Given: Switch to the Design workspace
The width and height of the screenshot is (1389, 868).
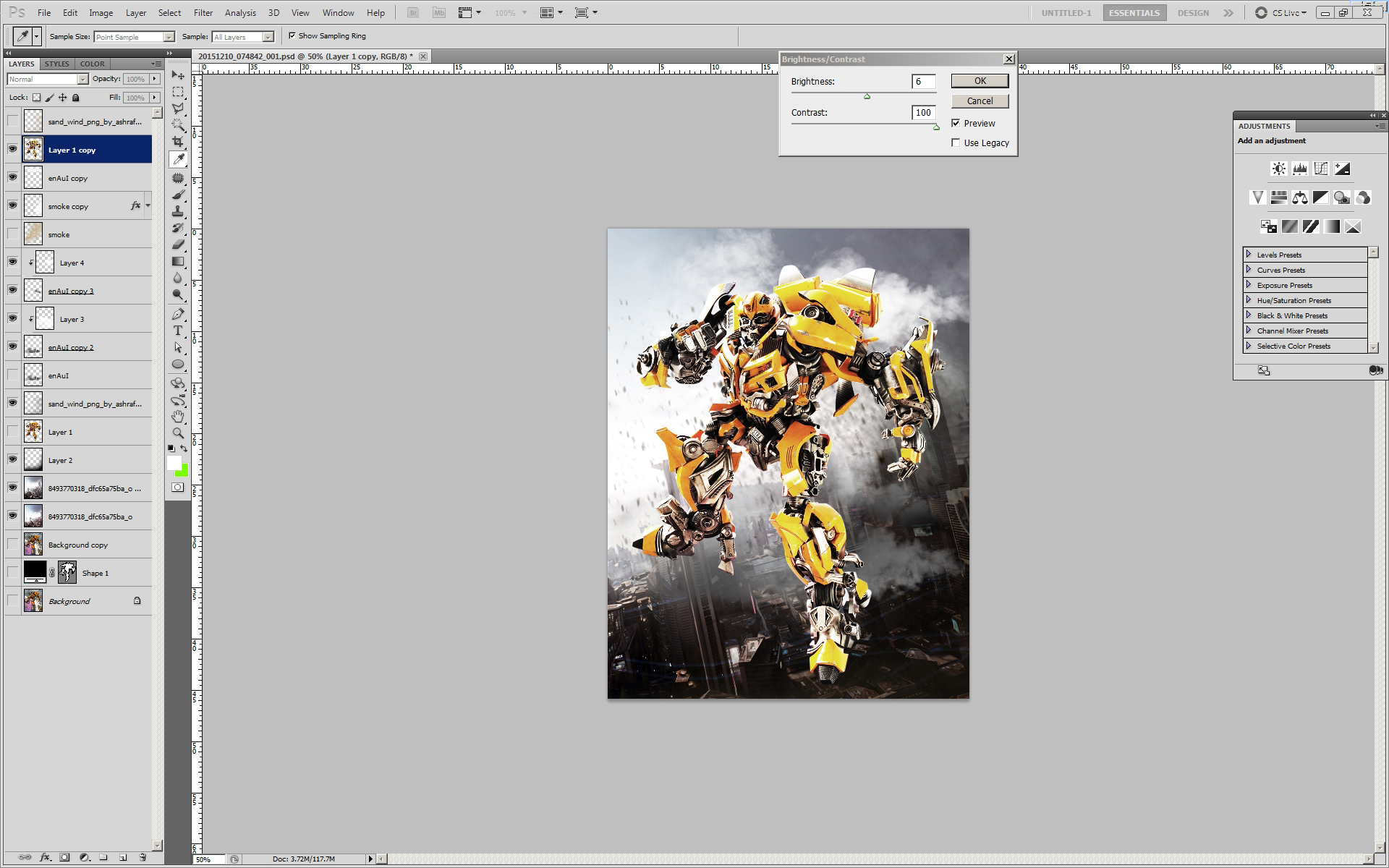Looking at the screenshot, I should tap(1193, 12).
